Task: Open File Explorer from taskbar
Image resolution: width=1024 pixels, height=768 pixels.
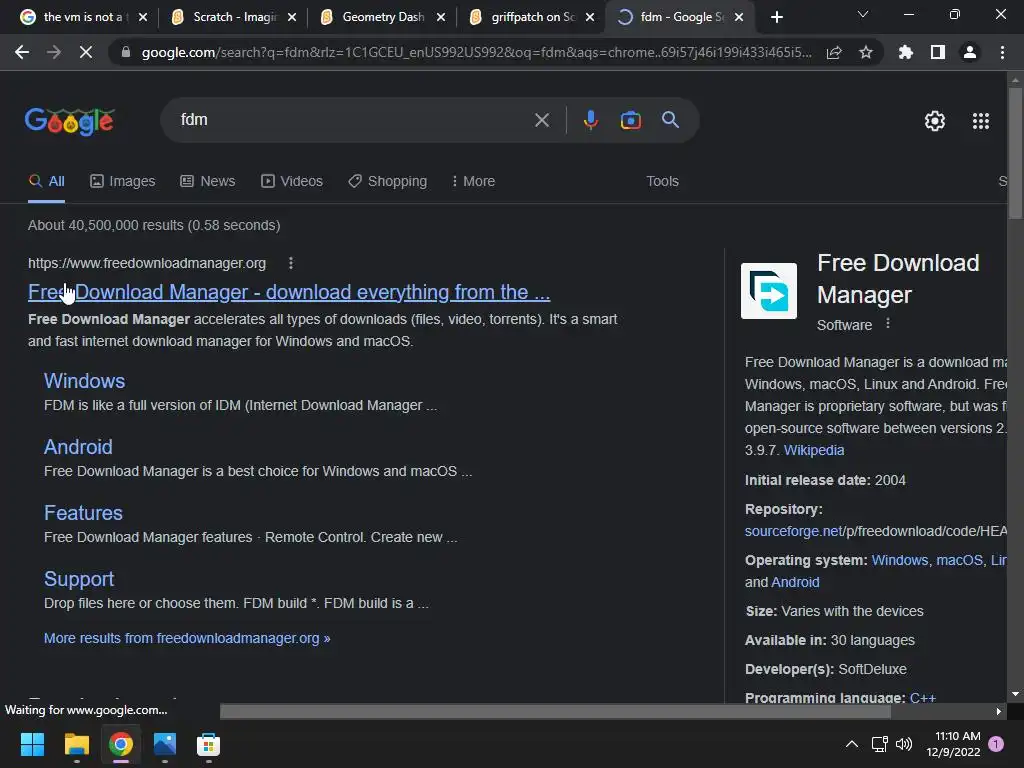Action: (x=76, y=744)
